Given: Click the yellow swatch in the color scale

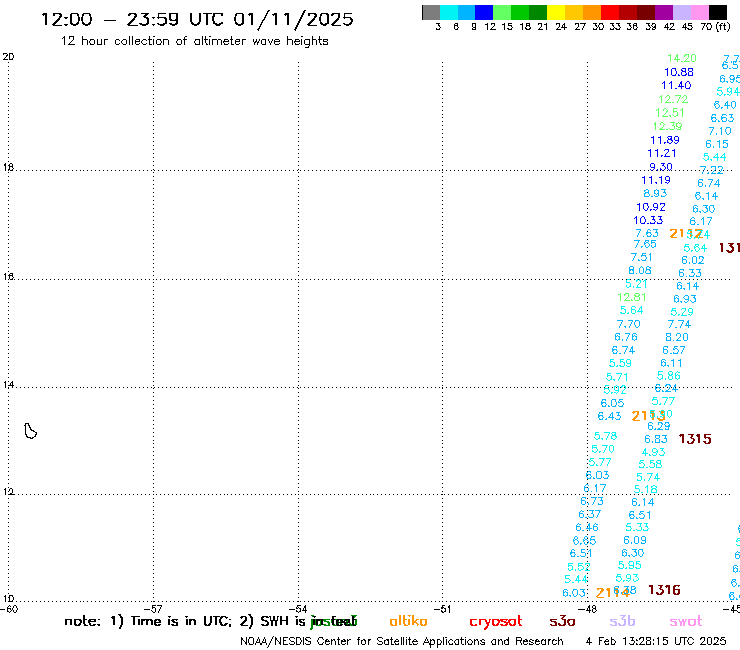Looking at the screenshot, I should coord(556,12).
